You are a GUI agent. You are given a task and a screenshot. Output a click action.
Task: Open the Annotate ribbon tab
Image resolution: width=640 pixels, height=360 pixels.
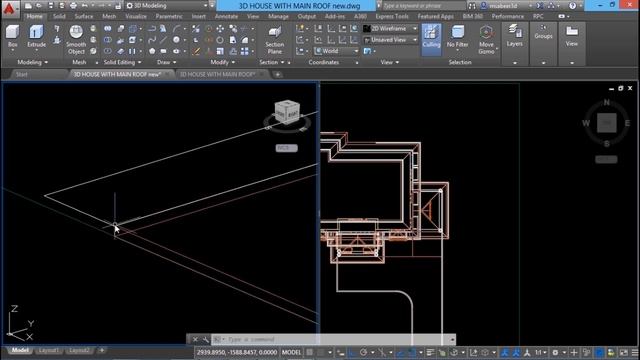(x=226, y=16)
